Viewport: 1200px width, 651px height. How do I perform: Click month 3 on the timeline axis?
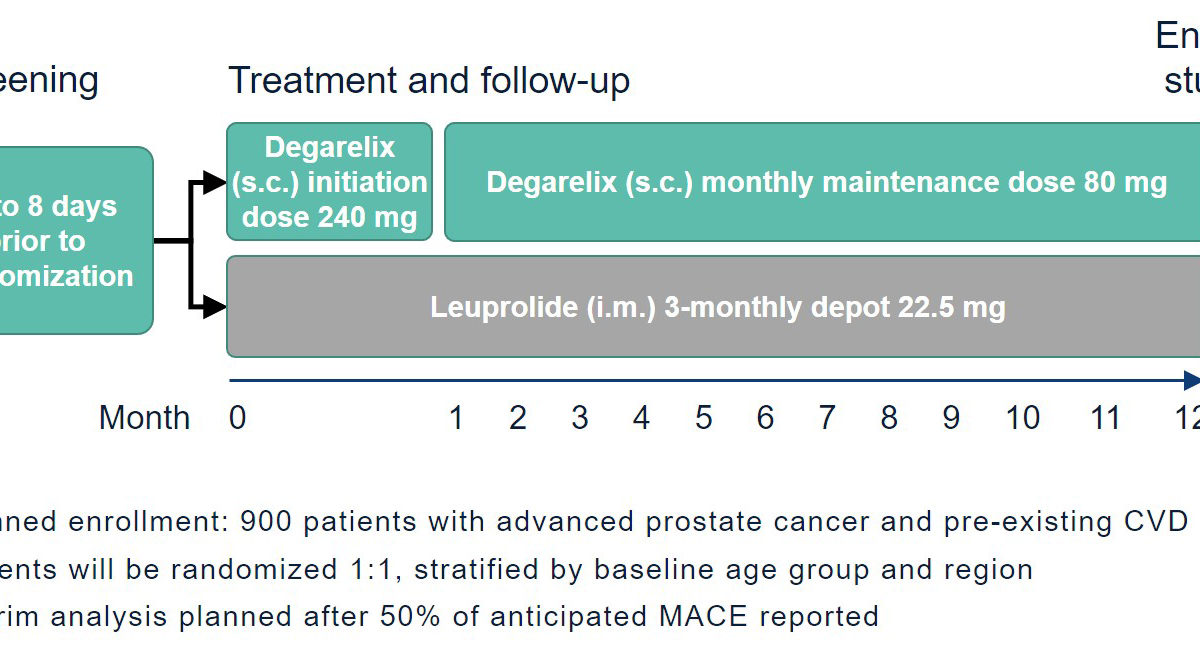click(x=580, y=417)
